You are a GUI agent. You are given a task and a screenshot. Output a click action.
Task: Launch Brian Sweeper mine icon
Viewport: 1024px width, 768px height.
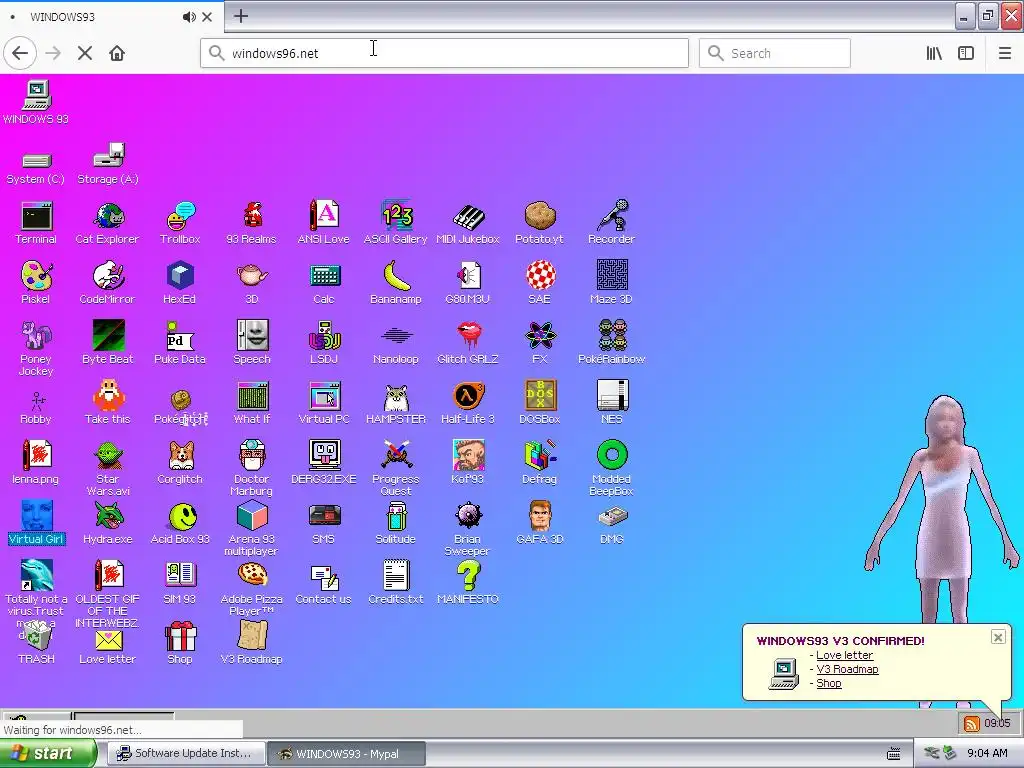tap(468, 529)
